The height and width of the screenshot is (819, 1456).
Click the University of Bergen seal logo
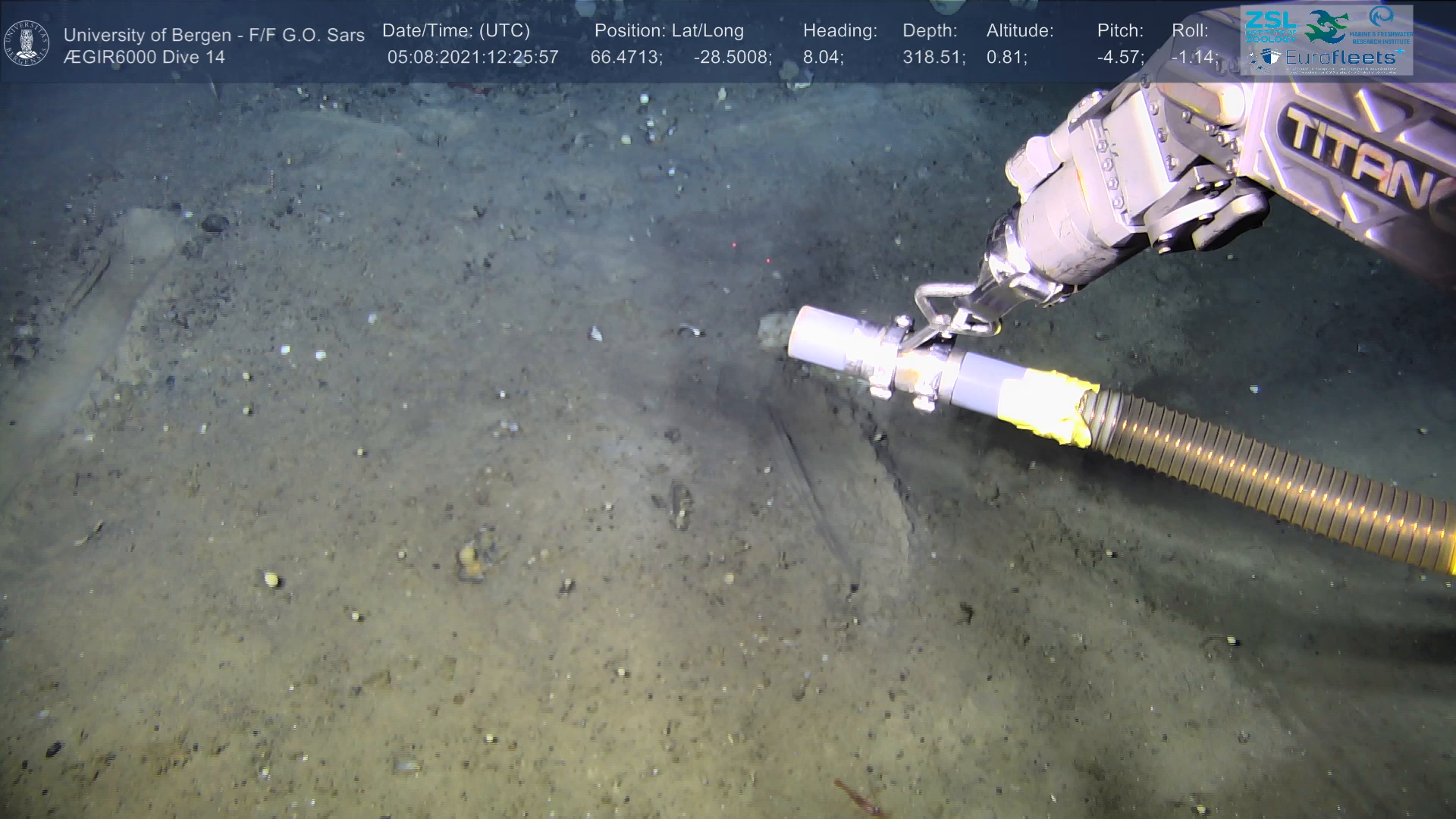point(27,43)
